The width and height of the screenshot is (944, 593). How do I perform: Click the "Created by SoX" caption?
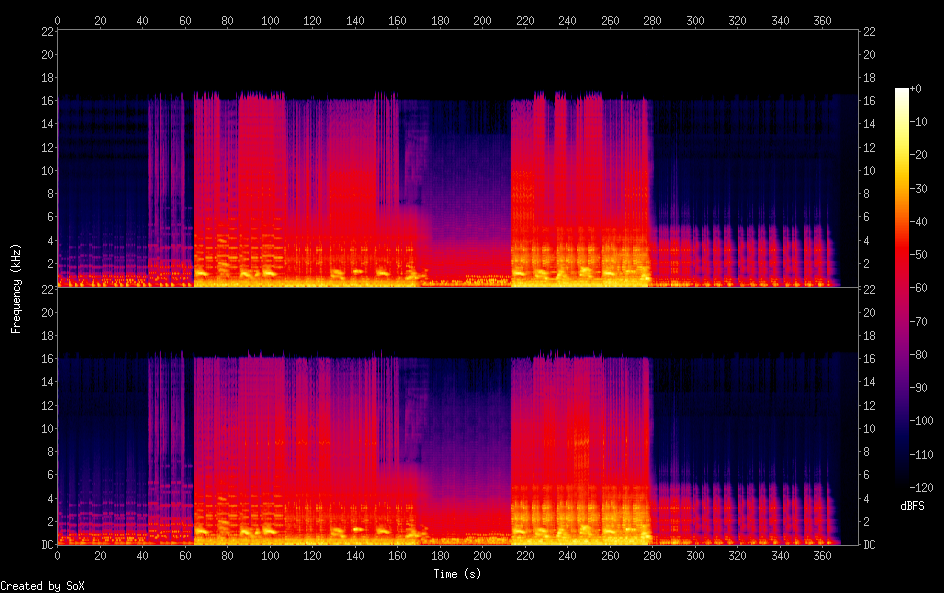(42, 586)
